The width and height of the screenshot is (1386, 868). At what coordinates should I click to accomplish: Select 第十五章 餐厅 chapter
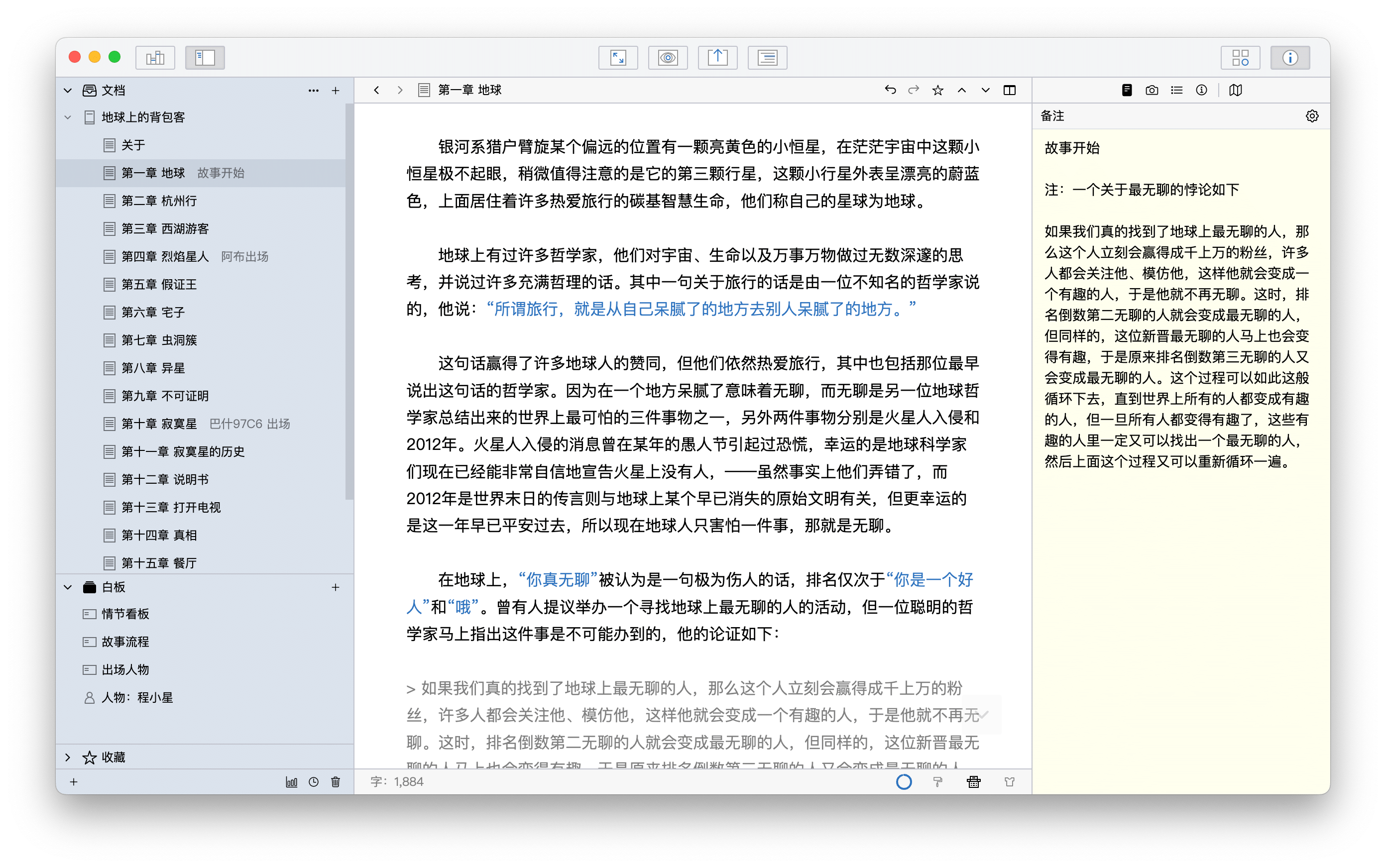(x=200, y=562)
